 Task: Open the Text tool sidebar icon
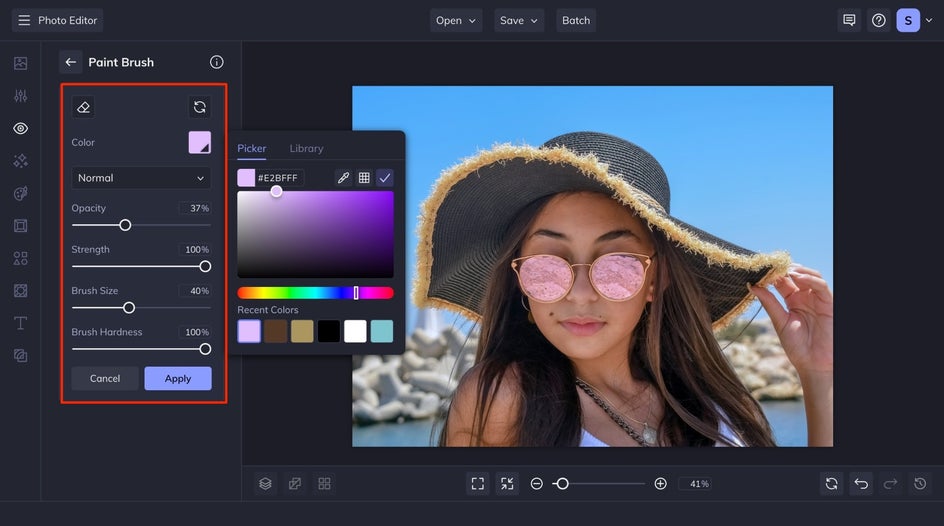pos(20,323)
